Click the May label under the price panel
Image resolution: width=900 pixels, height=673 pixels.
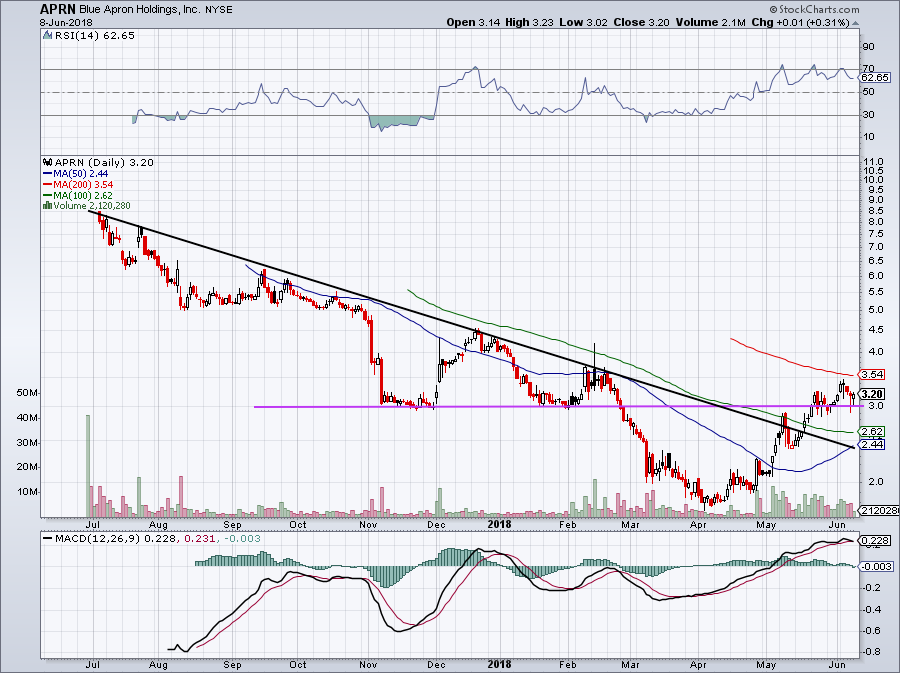pos(766,525)
